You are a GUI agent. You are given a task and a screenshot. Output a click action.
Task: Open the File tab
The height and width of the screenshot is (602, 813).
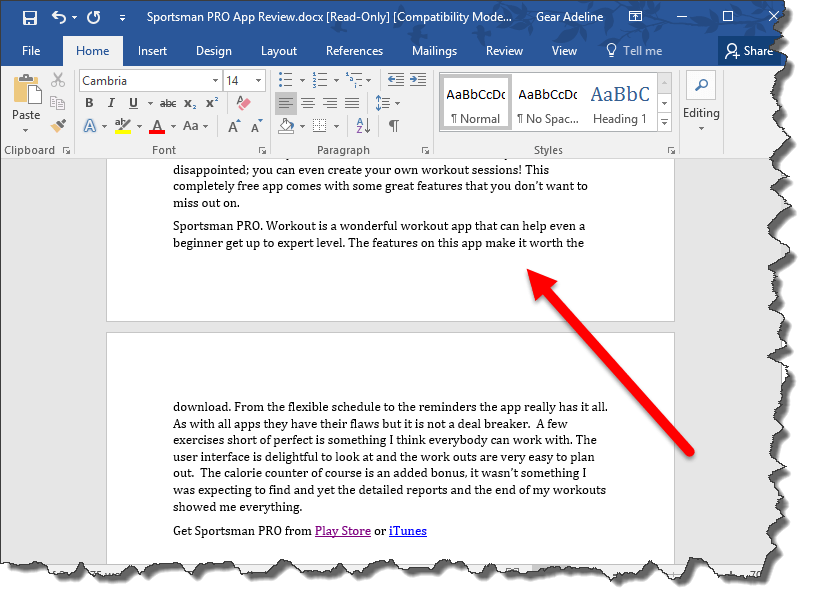tap(31, 51)
